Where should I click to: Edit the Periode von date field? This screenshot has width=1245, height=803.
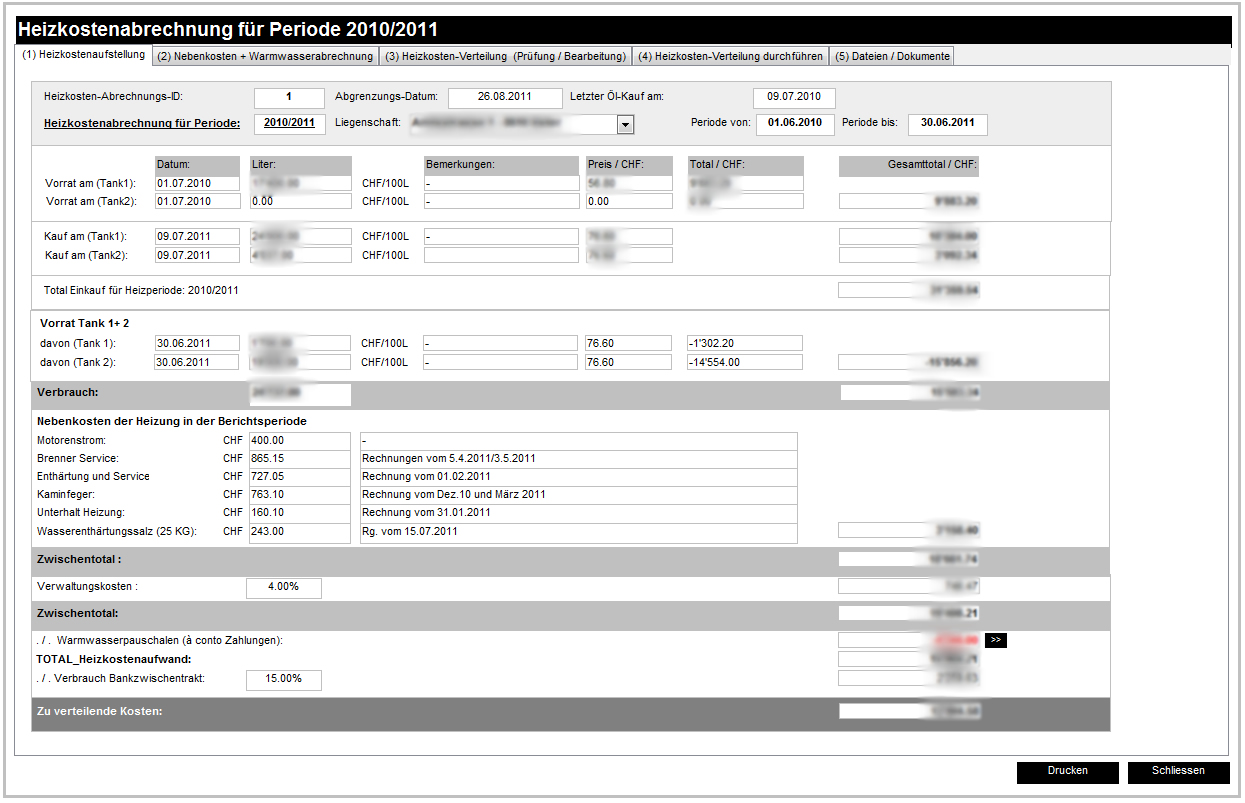click(795, 124)
